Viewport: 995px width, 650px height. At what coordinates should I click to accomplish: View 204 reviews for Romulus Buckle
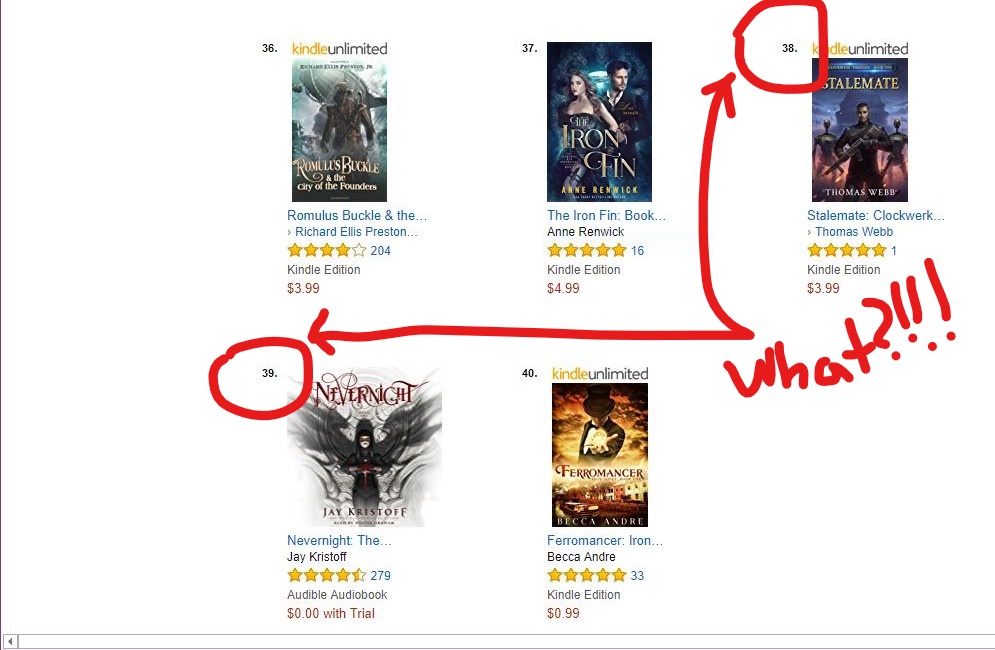(x=380, y=251)
